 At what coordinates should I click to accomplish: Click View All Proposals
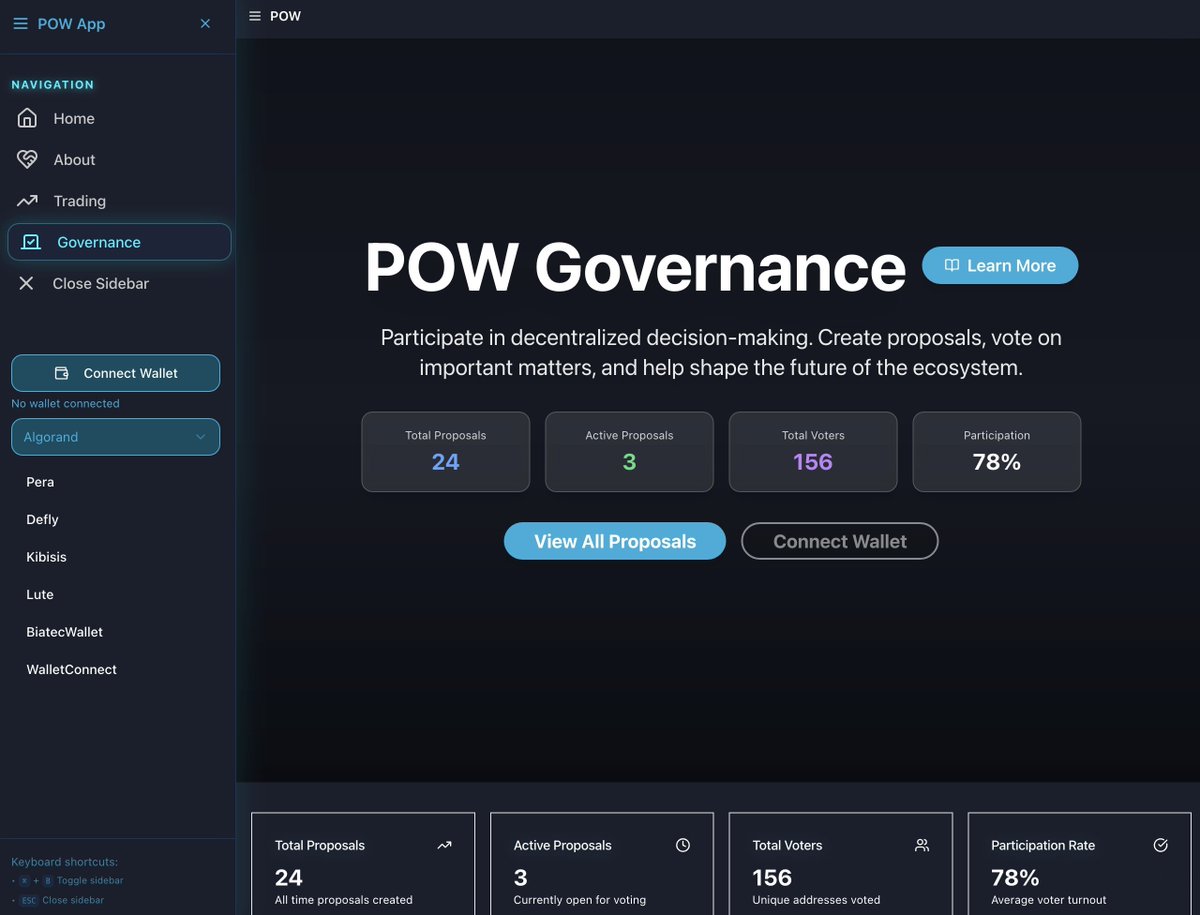click(x=615, y=541)
